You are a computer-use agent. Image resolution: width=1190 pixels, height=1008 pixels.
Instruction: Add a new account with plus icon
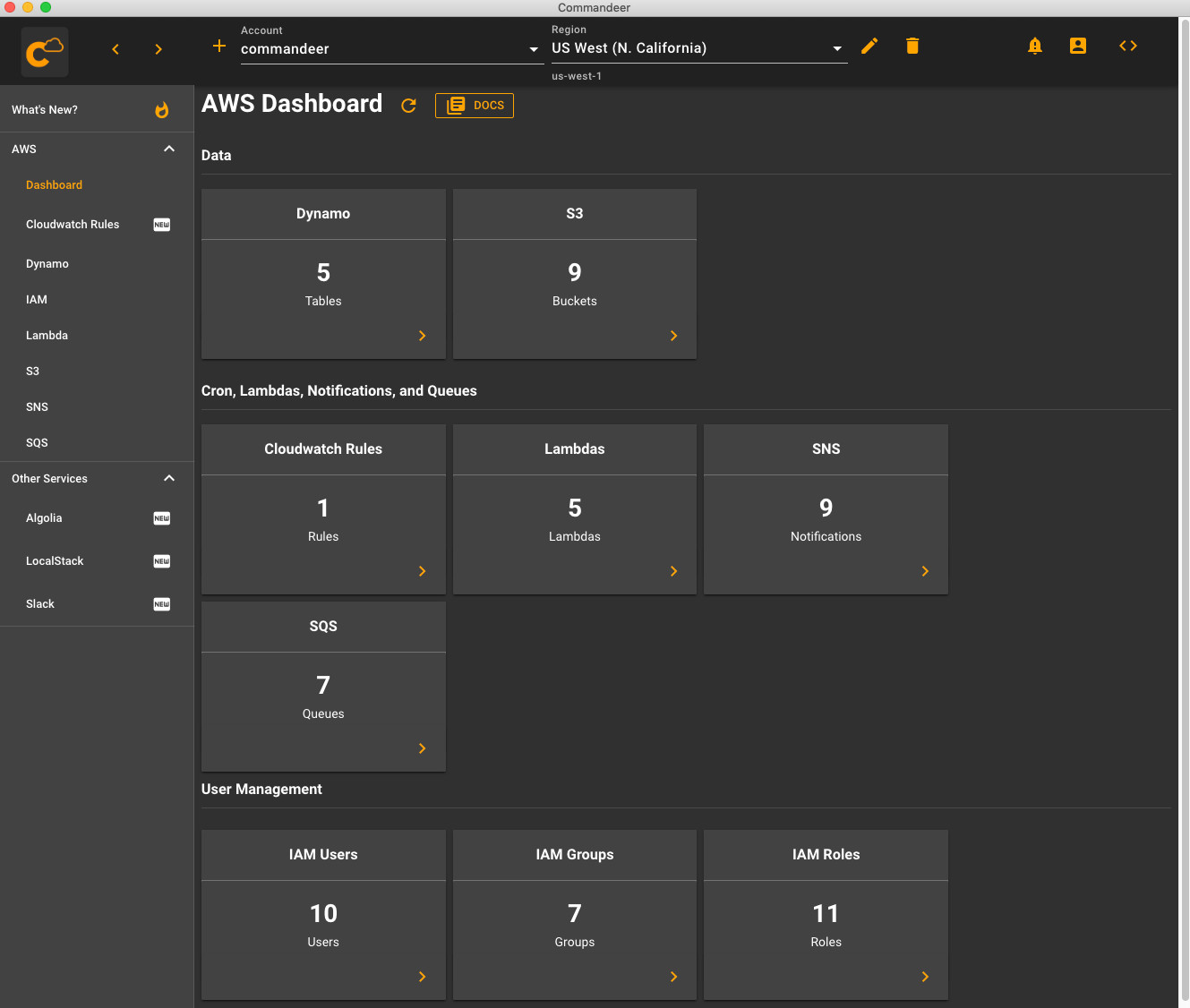[x=219, y=46]
